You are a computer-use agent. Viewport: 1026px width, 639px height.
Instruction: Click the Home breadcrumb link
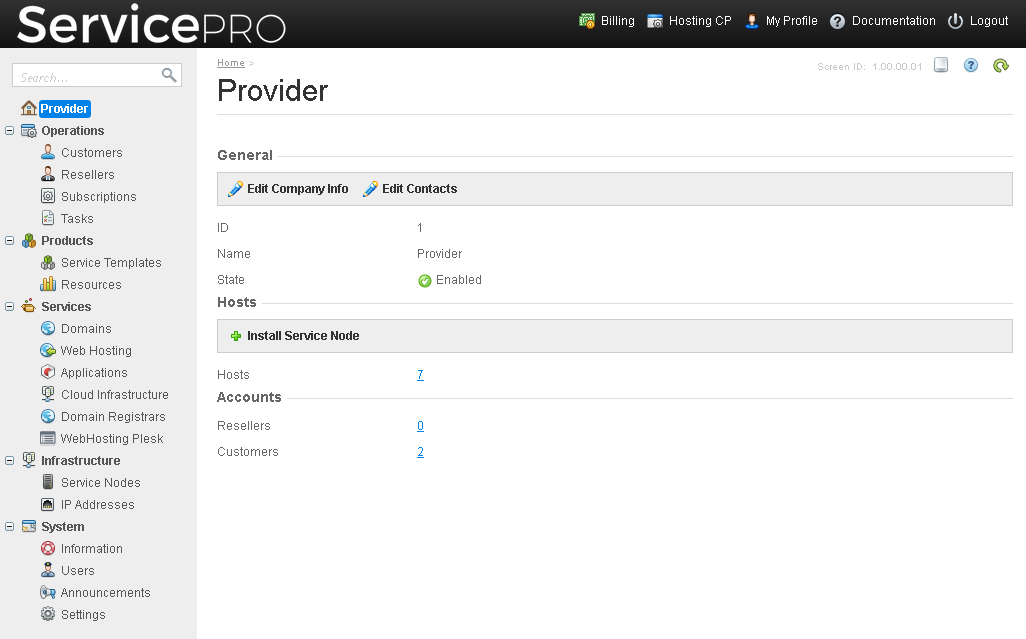click(230, 63)
